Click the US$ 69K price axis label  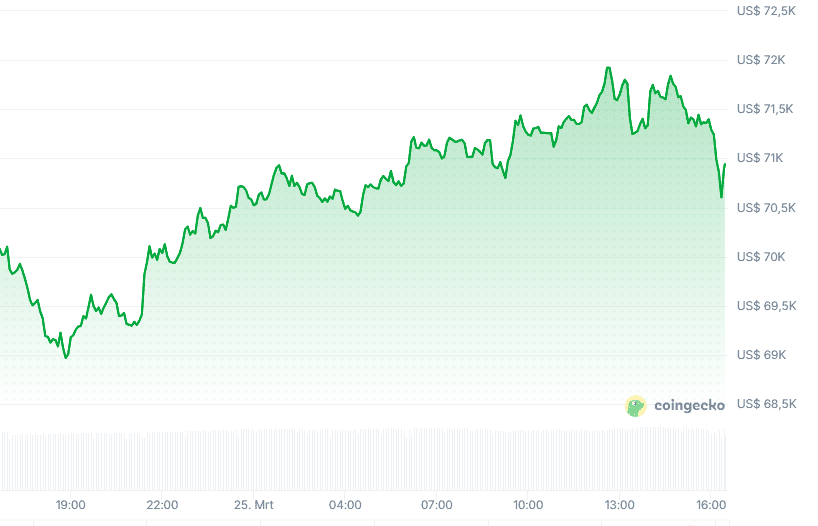coord(761,355)
